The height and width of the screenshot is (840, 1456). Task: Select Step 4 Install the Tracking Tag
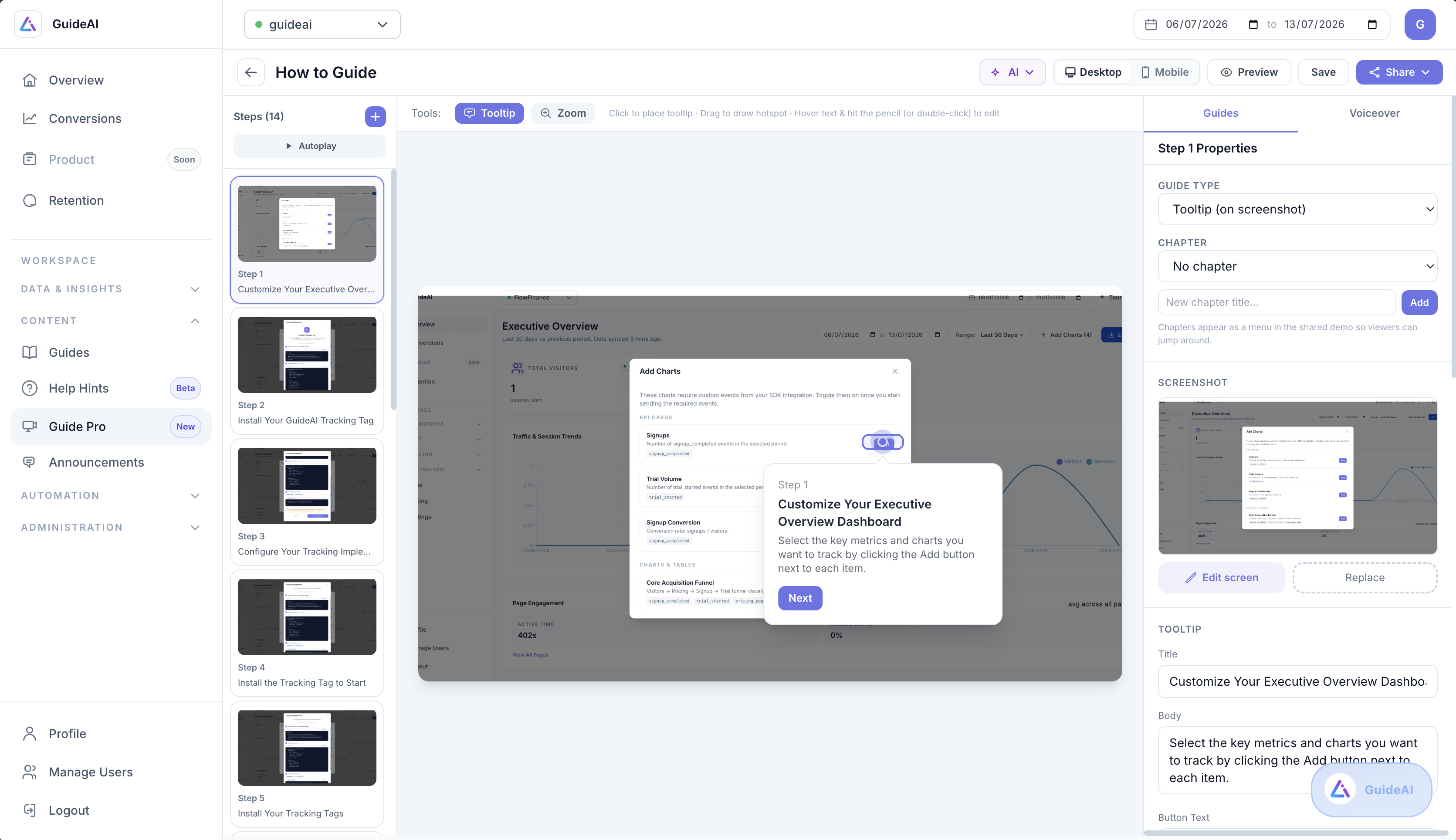307,633
